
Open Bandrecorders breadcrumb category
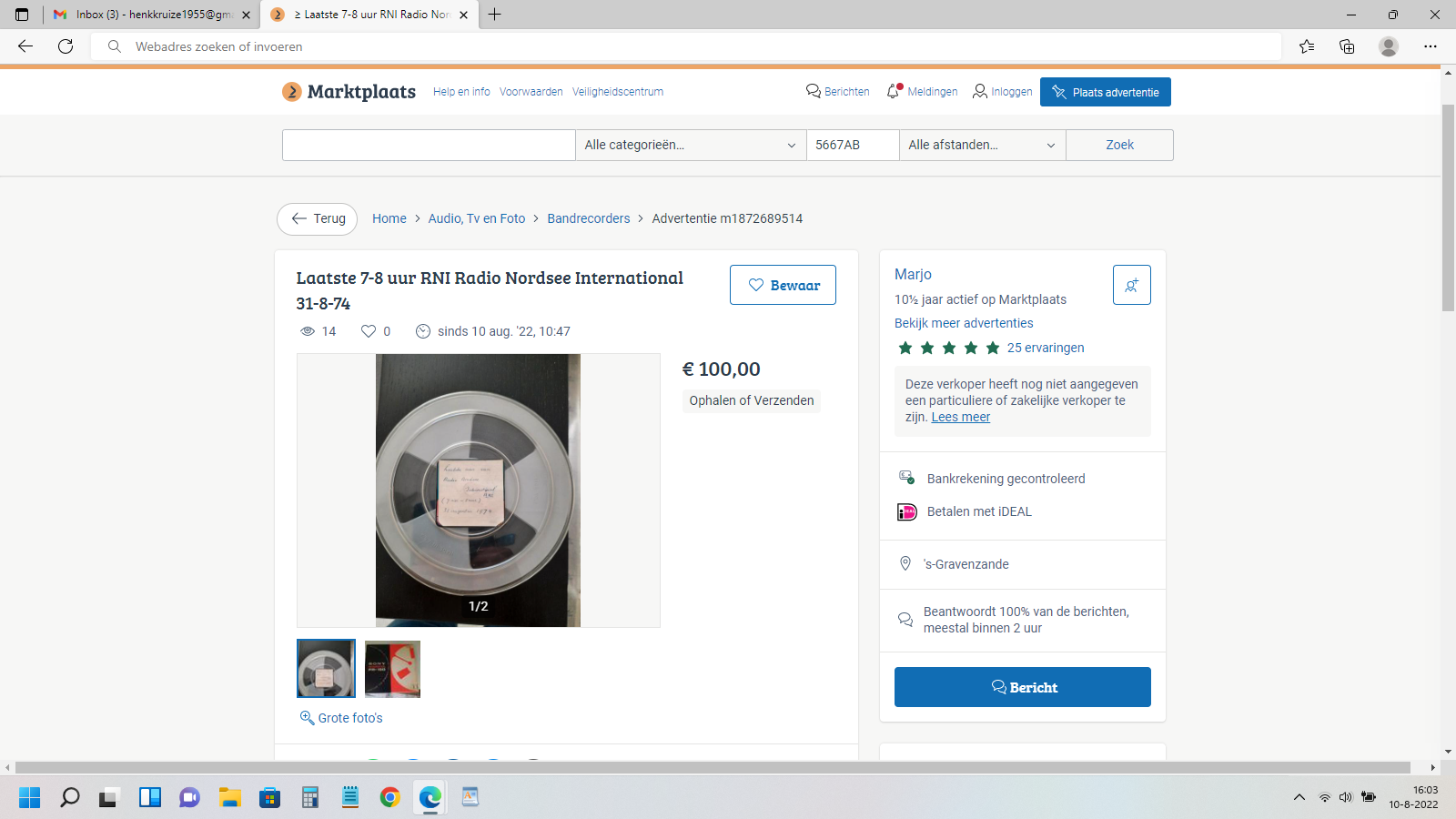(588, 218)
